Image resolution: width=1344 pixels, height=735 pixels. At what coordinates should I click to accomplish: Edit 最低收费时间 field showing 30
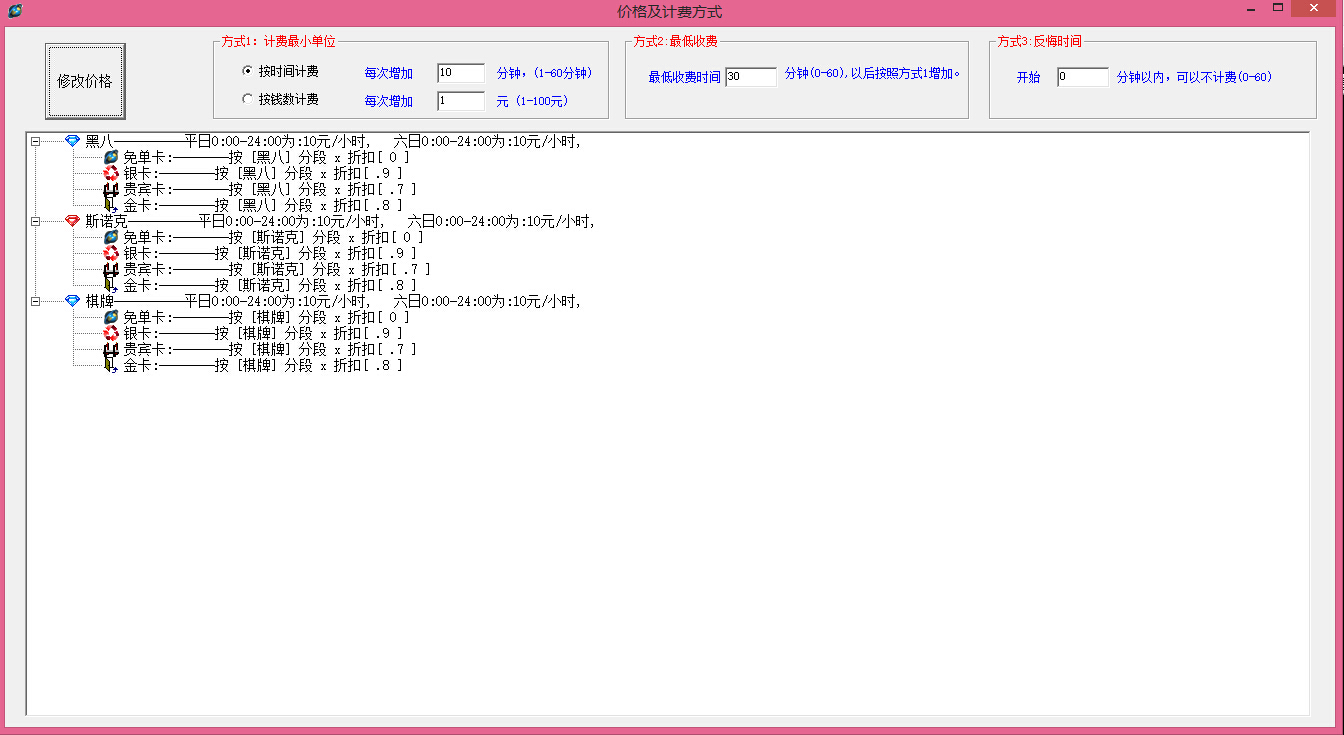(x=751, y=77)
